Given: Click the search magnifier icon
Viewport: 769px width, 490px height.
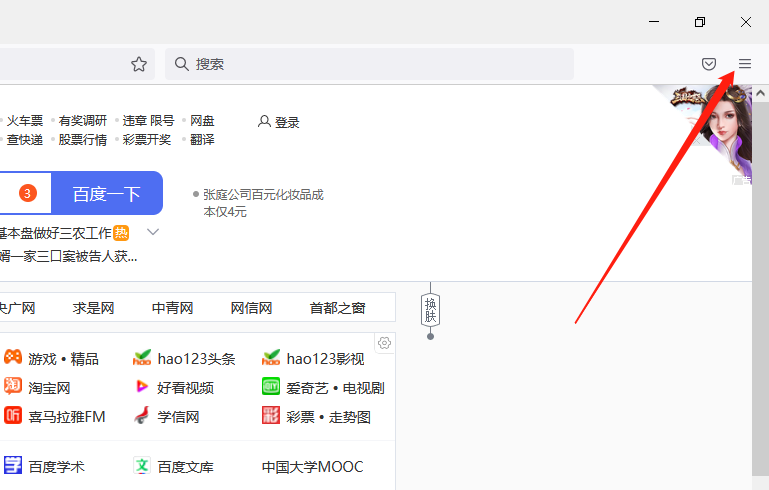Looking at the screenshot, I should click(x=181, y=64).
